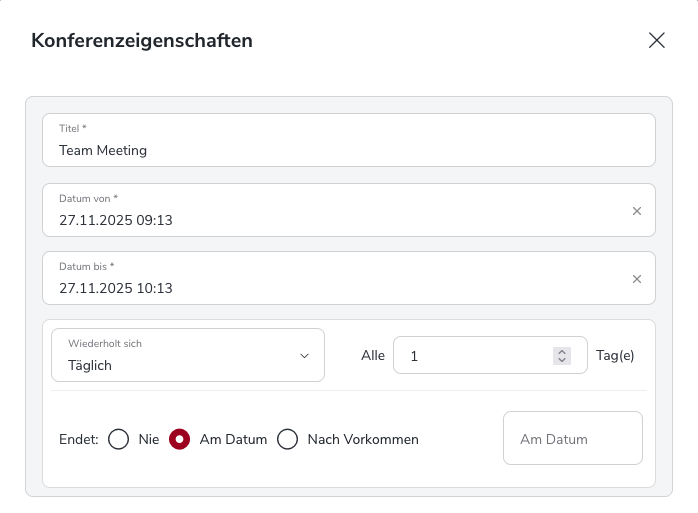Select the Nie radio button
Screen dimensions: 698x513
(119, 439)
